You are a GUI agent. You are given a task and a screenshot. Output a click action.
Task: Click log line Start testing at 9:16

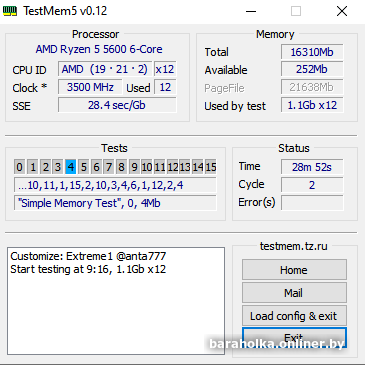(x=88, y=269)
